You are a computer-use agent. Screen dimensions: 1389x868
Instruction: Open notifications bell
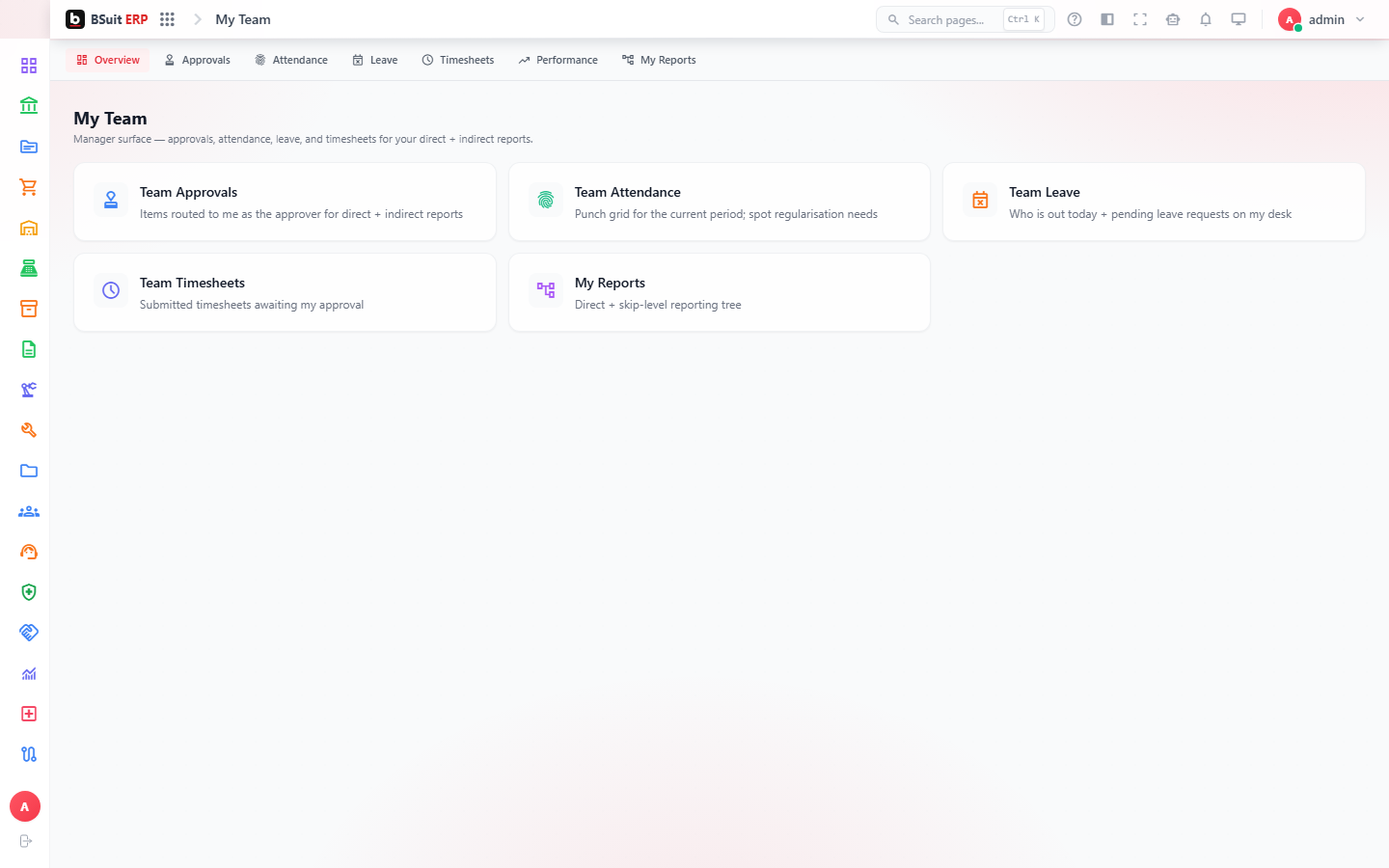[x=1206, y=19]
